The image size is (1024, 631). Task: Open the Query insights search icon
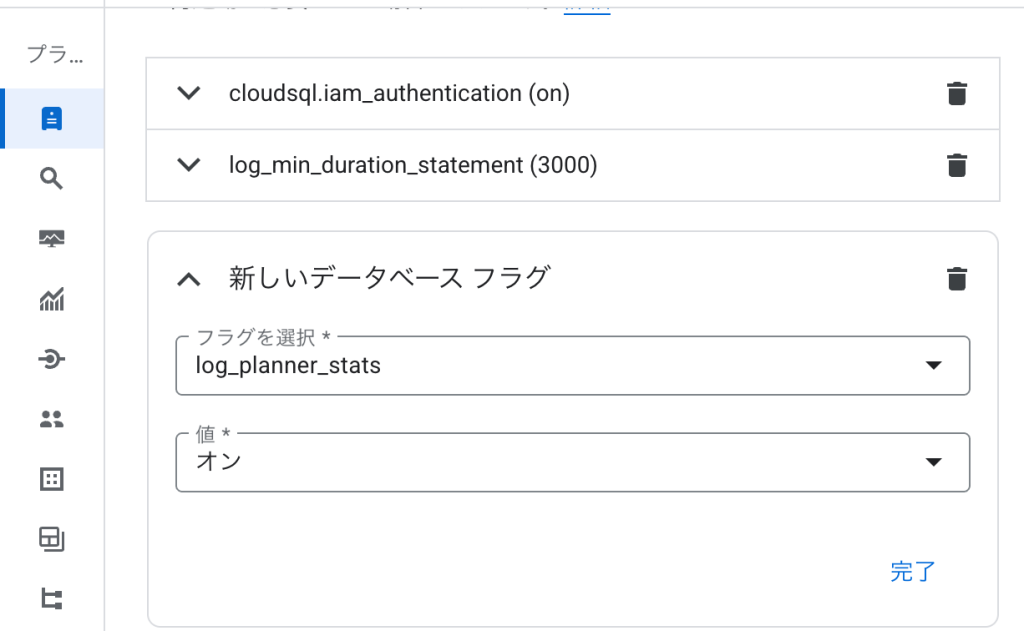point(52,178)
